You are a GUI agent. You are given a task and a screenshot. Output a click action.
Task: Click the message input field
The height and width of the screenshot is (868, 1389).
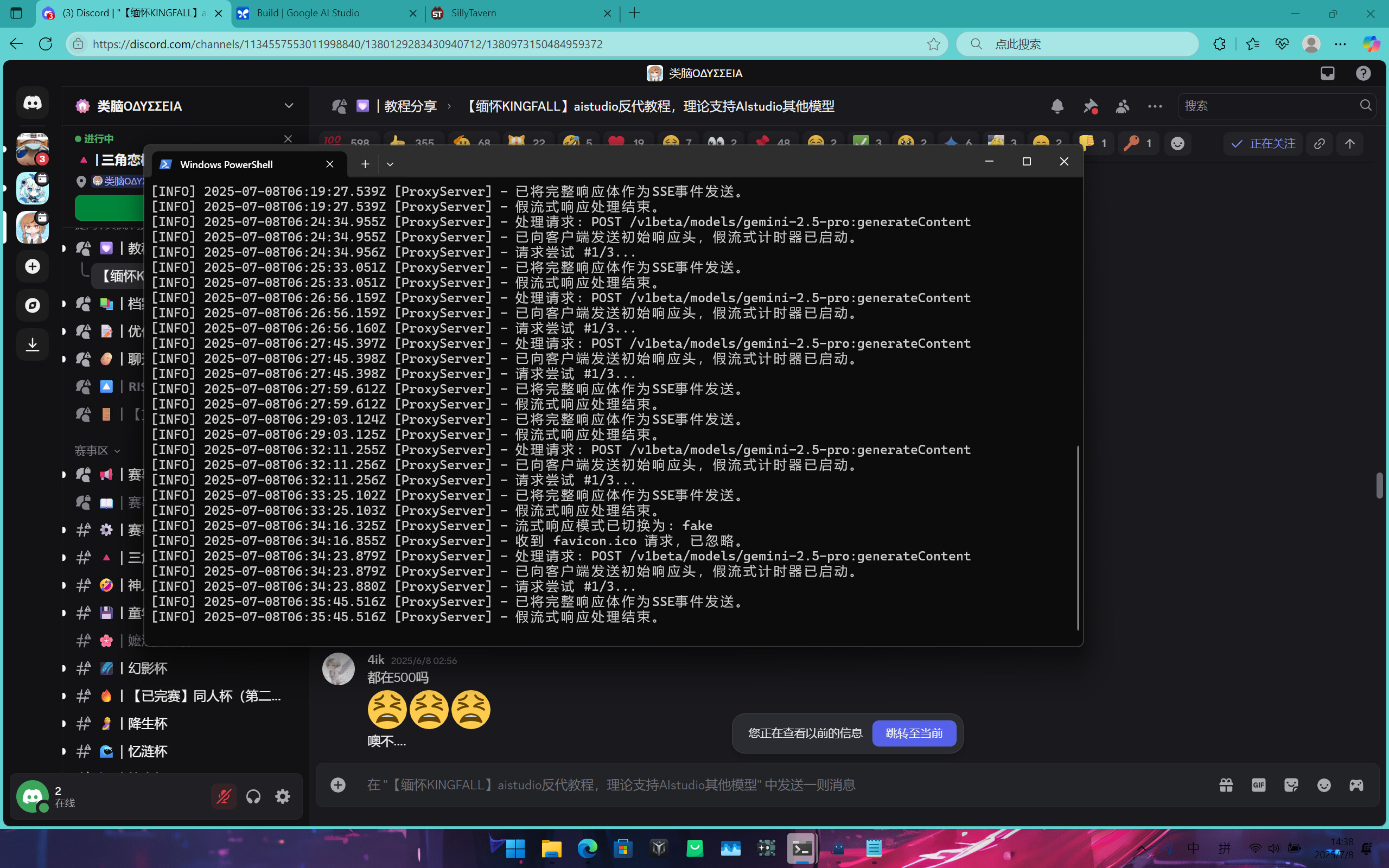coord(746,785)
